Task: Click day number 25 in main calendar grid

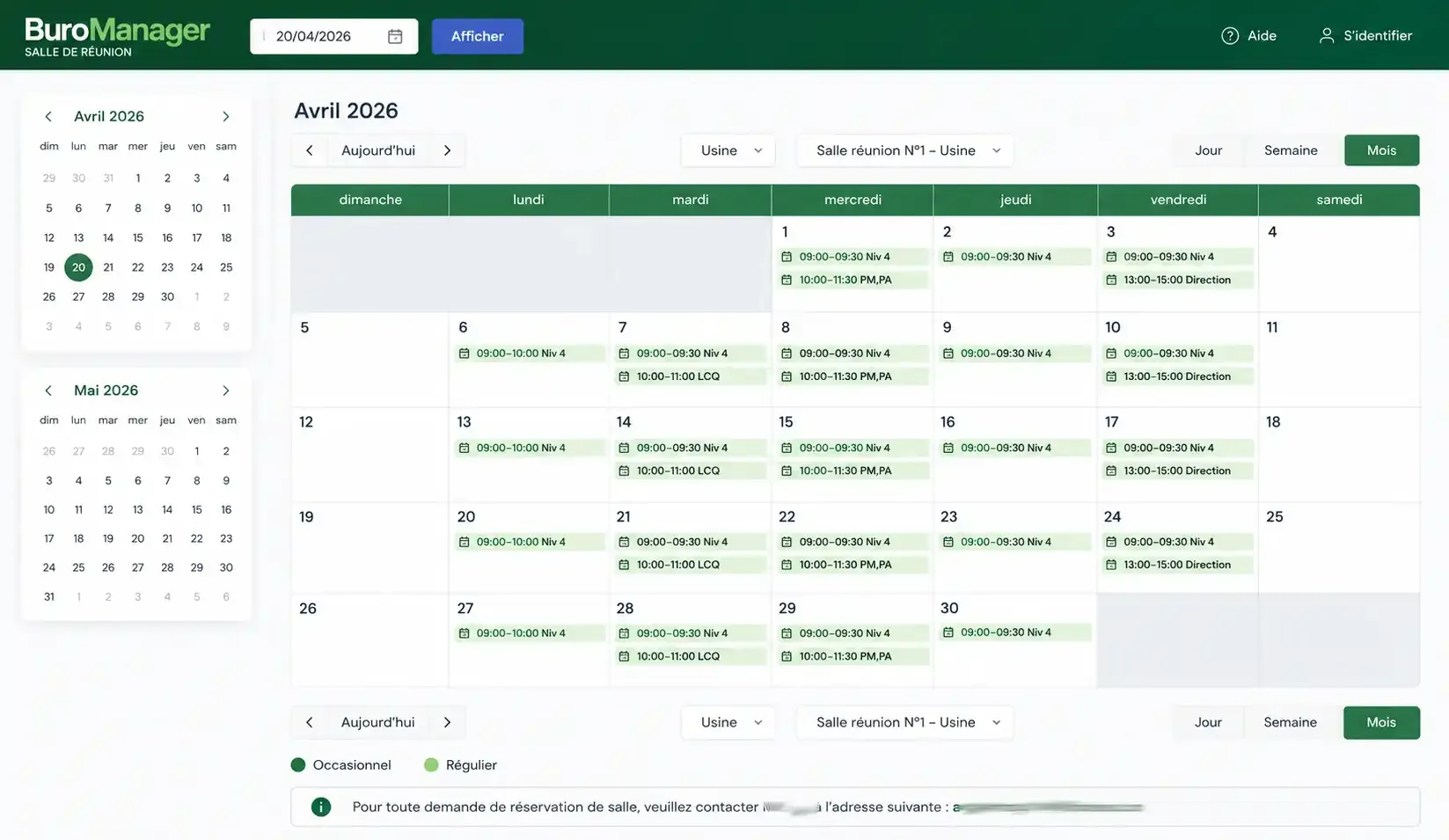Action: pyautogui.click(x=1275, y=516)
